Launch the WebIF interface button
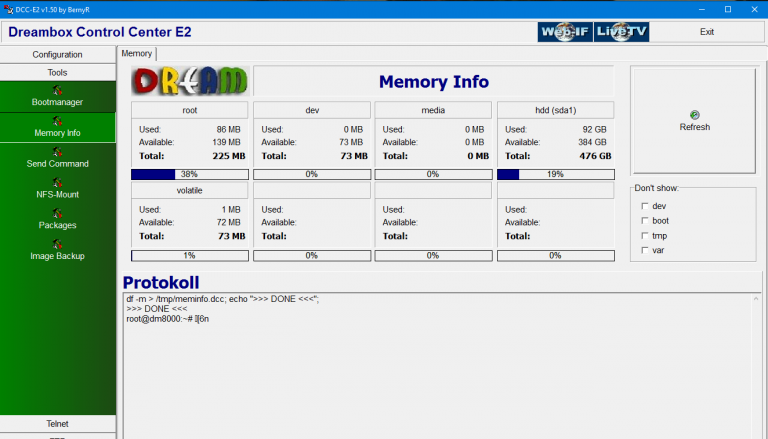Viewport: 768px width, 439px height. click(x=564, y=32)
